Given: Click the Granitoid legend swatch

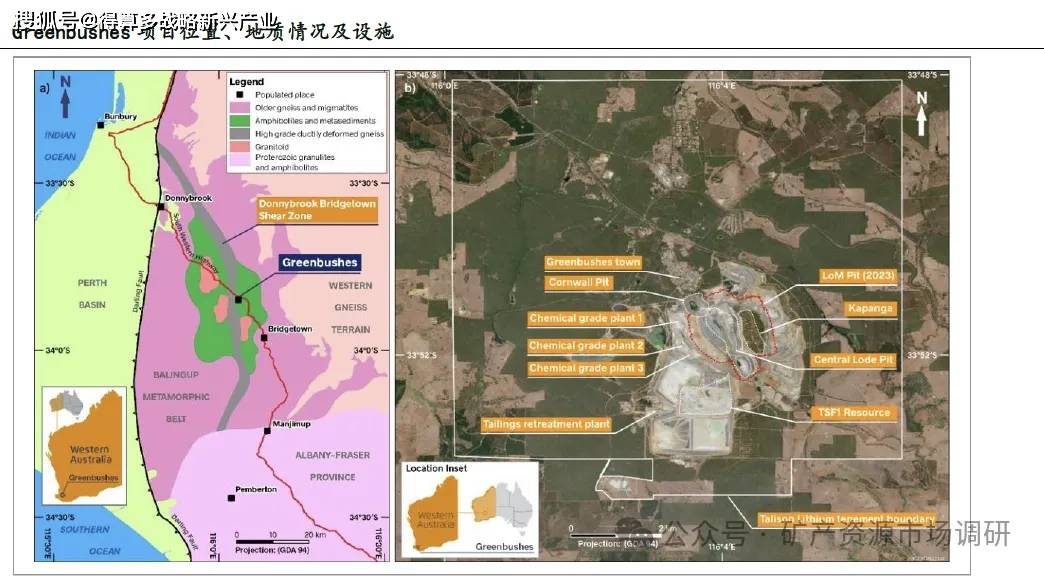Looking at the screenshot, I should [x=240, y=146].
